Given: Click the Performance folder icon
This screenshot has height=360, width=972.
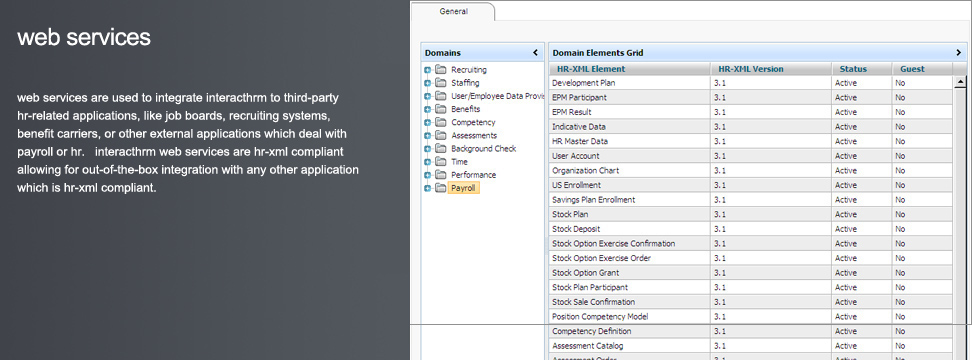Looking at the screenshot, I should (440, 175).
